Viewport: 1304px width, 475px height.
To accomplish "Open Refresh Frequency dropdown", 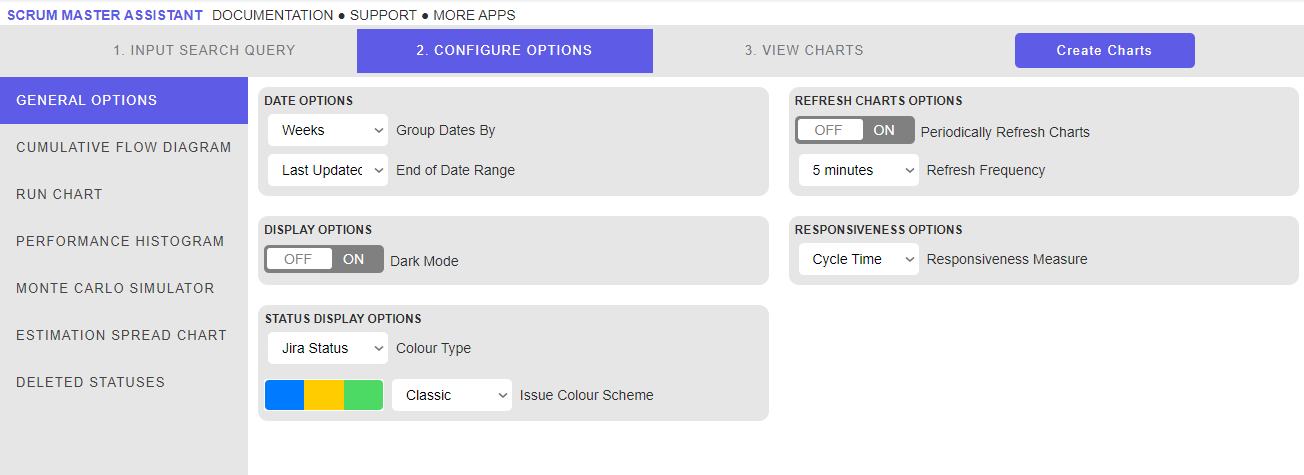I will click(x=858, y=170).
